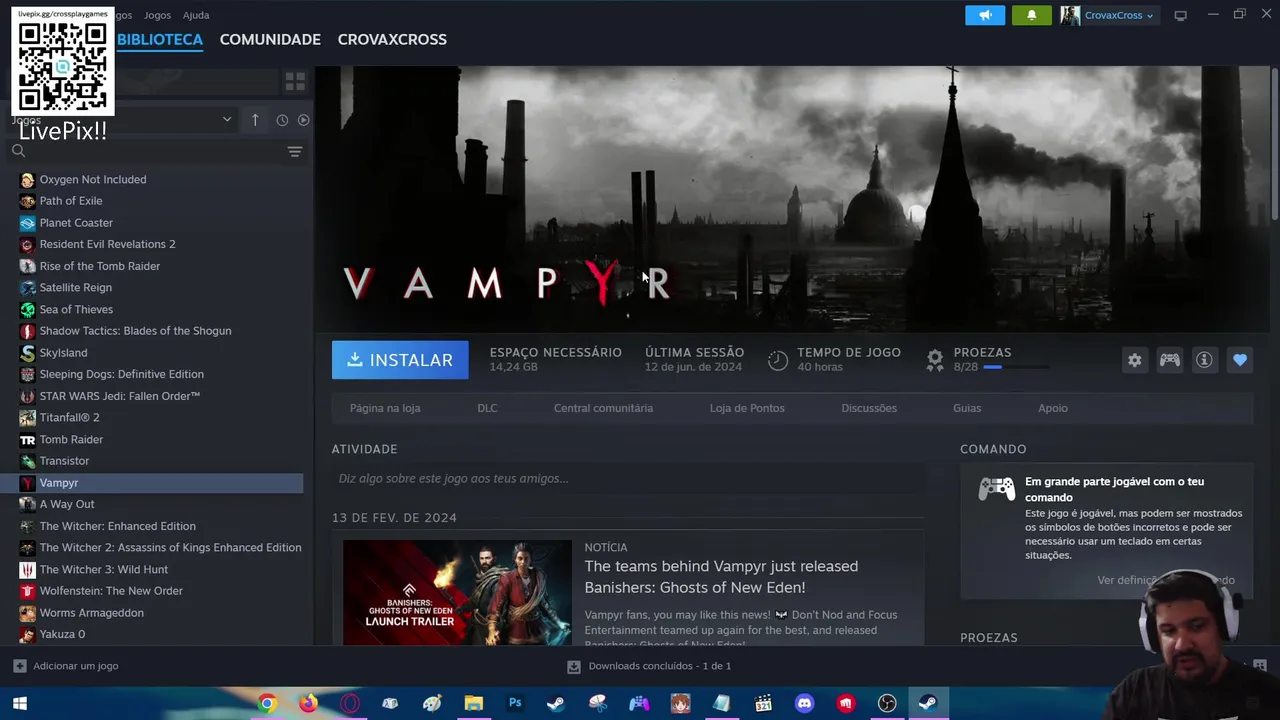Open Google Chrome from taskbar
1280x720 pixels.
267,703
